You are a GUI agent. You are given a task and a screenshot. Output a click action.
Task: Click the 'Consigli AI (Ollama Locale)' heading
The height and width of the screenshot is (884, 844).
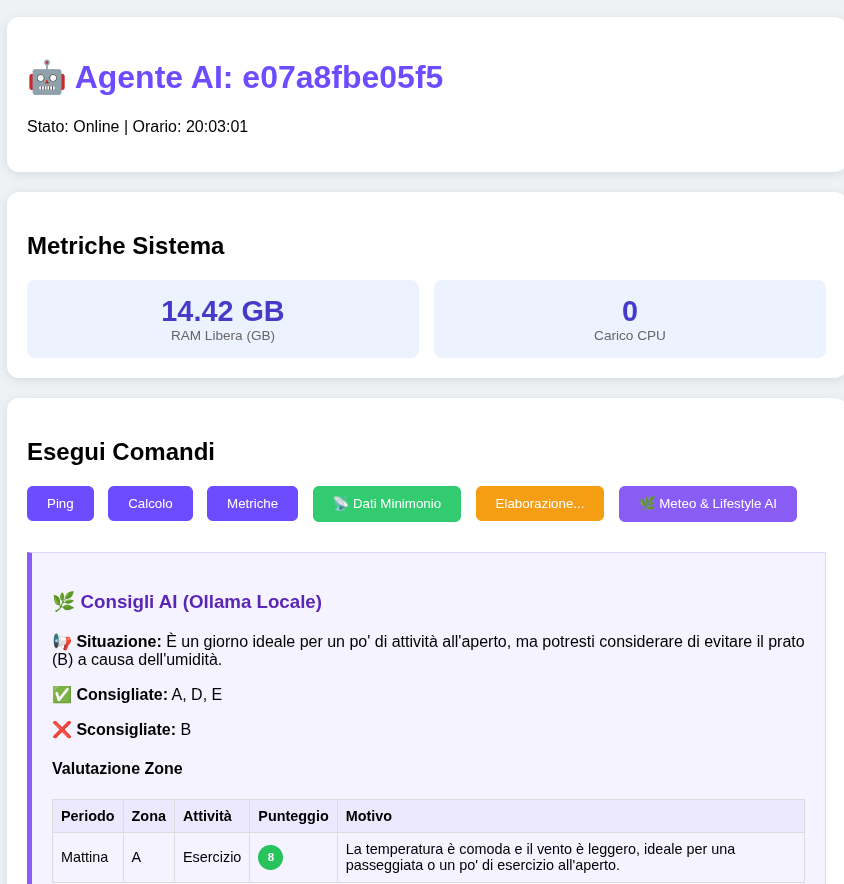tap(201, 602)
